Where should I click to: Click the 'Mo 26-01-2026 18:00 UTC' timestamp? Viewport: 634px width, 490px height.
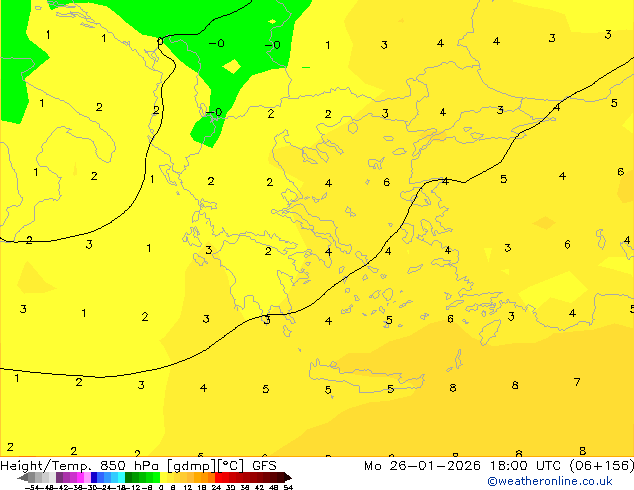point(463,466)
